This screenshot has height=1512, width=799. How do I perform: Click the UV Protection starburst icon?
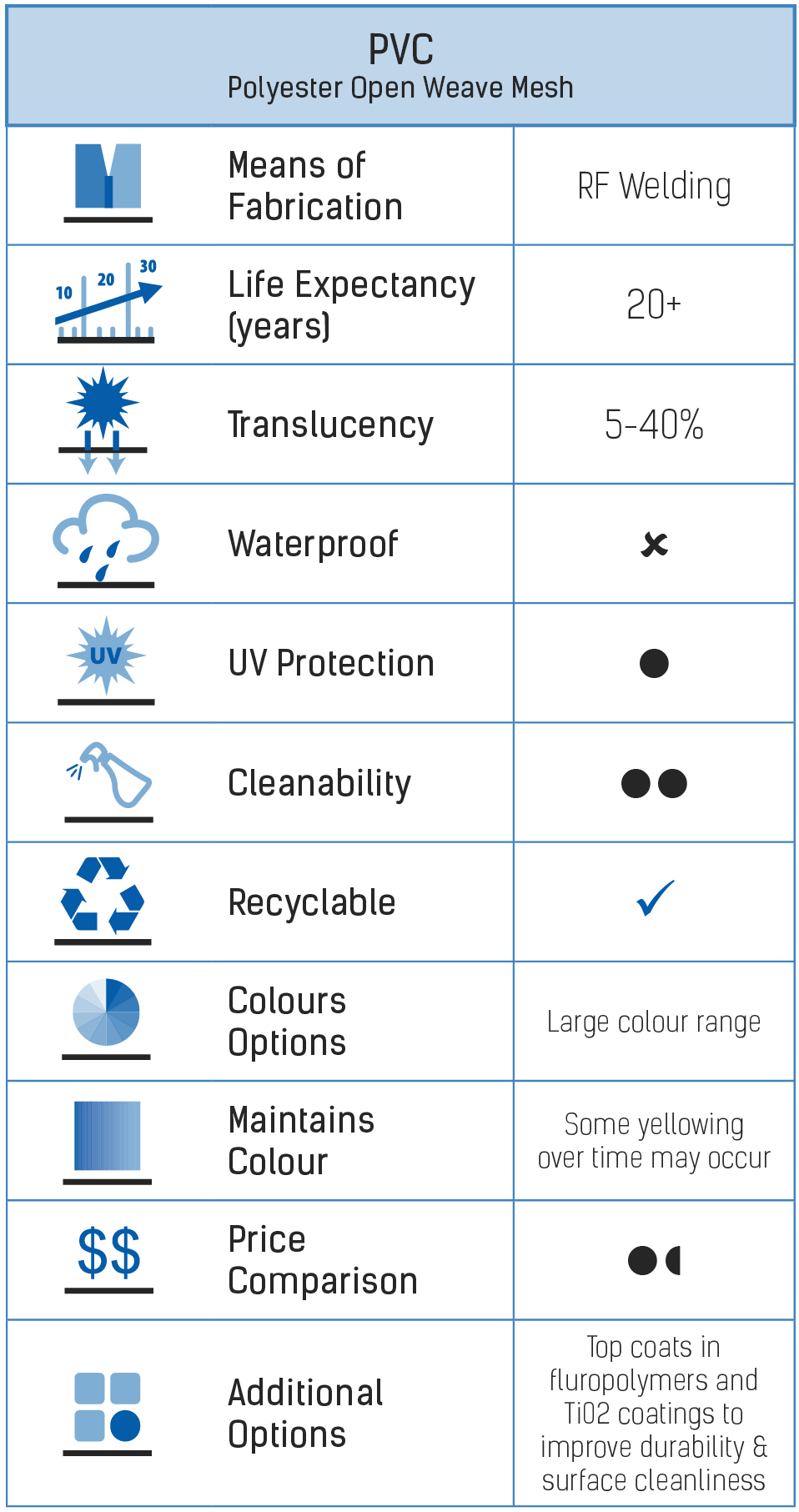pos(106,660)
